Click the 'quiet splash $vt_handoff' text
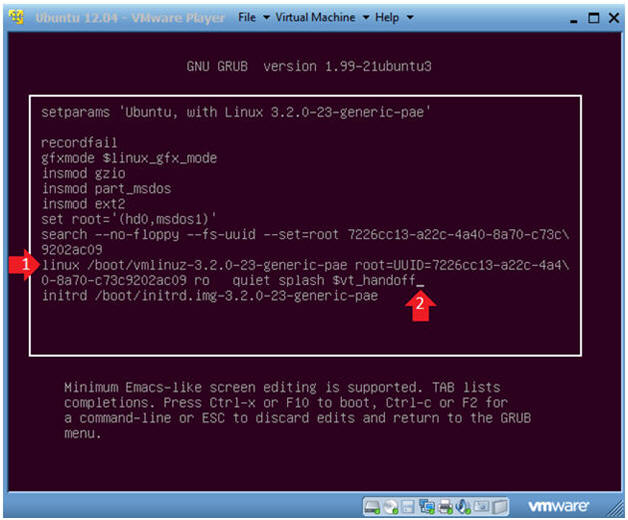 coord(323,280)
